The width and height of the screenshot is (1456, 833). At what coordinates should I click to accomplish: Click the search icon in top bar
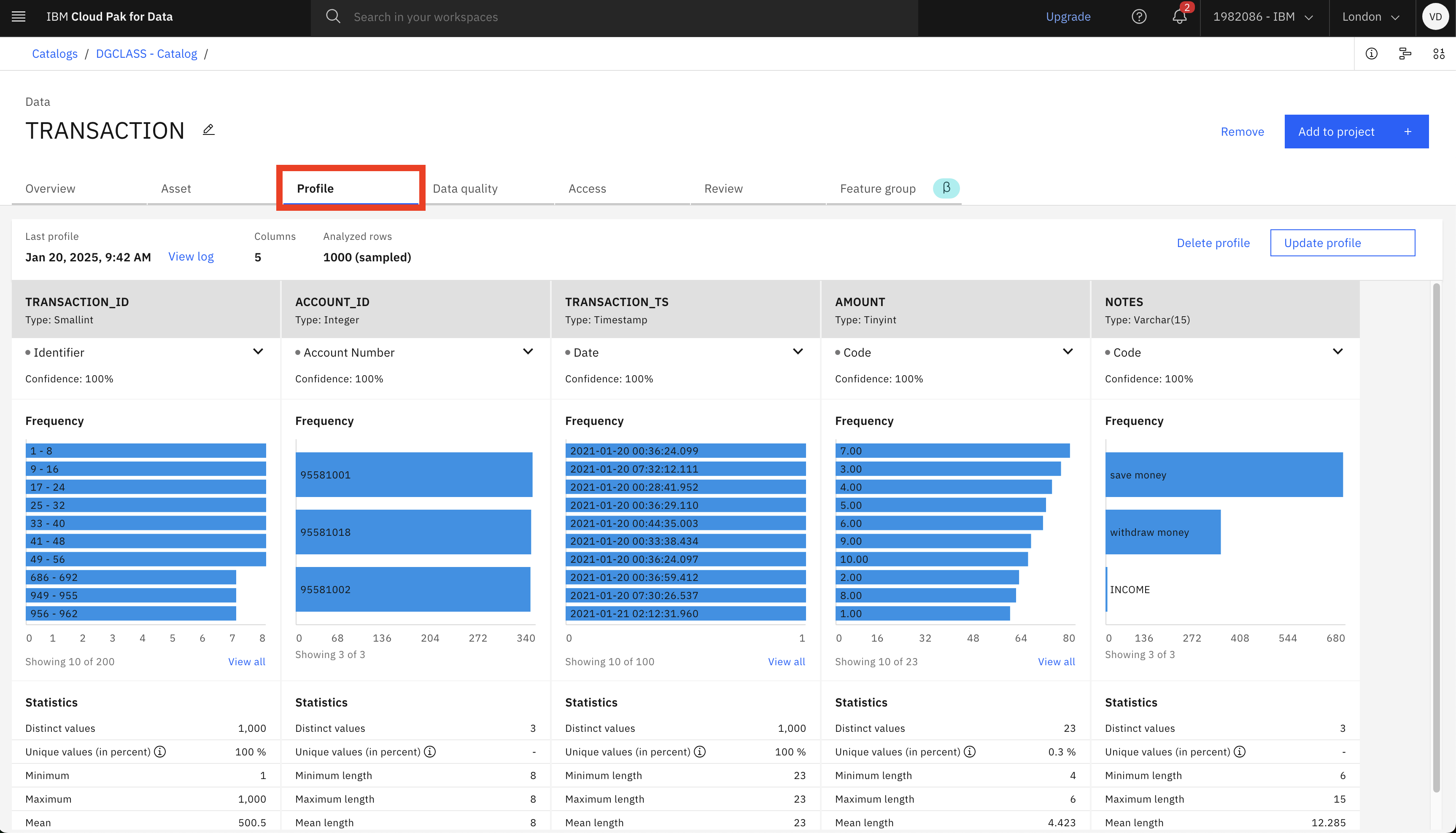334,16
